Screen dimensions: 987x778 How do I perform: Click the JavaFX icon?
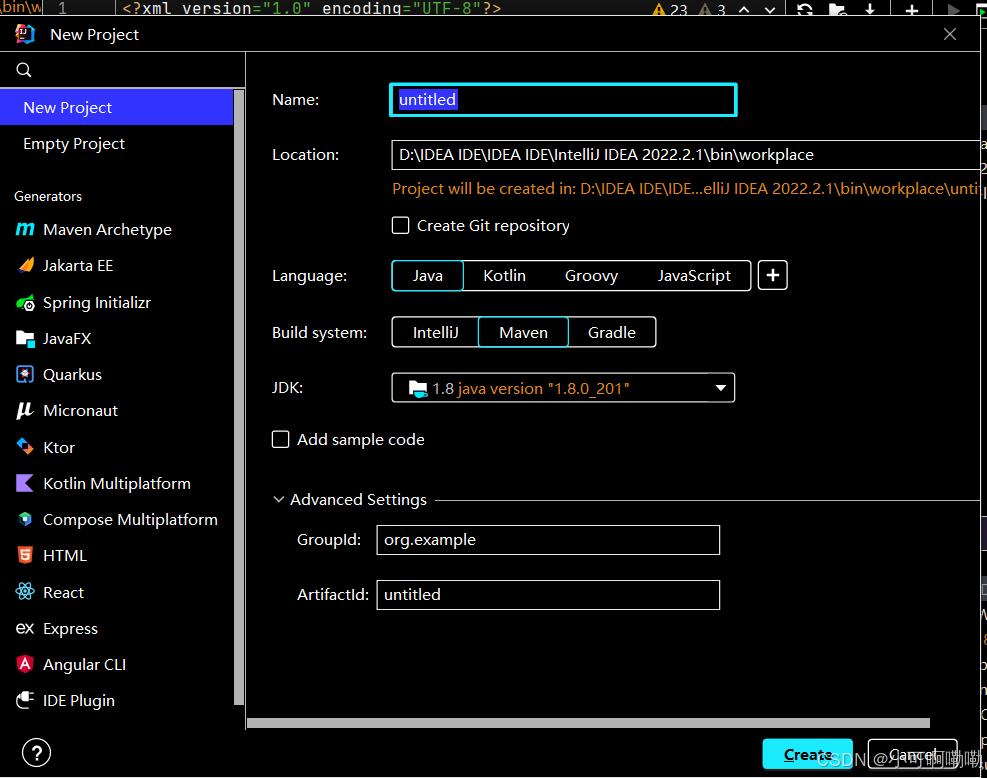point(25,339)
